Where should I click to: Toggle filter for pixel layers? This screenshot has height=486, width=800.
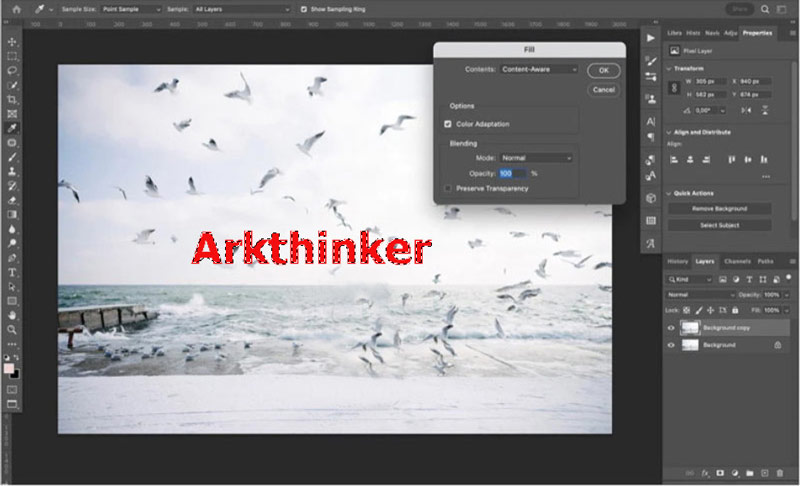click(722, 279)
